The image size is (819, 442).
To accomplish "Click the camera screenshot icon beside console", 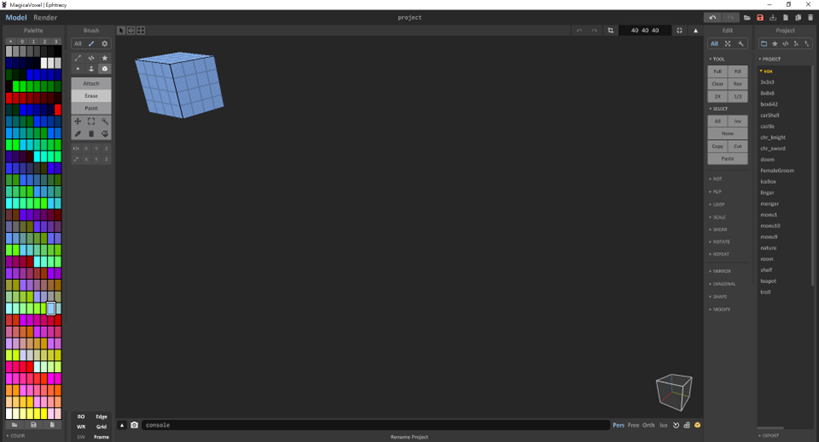I will 135,425.
